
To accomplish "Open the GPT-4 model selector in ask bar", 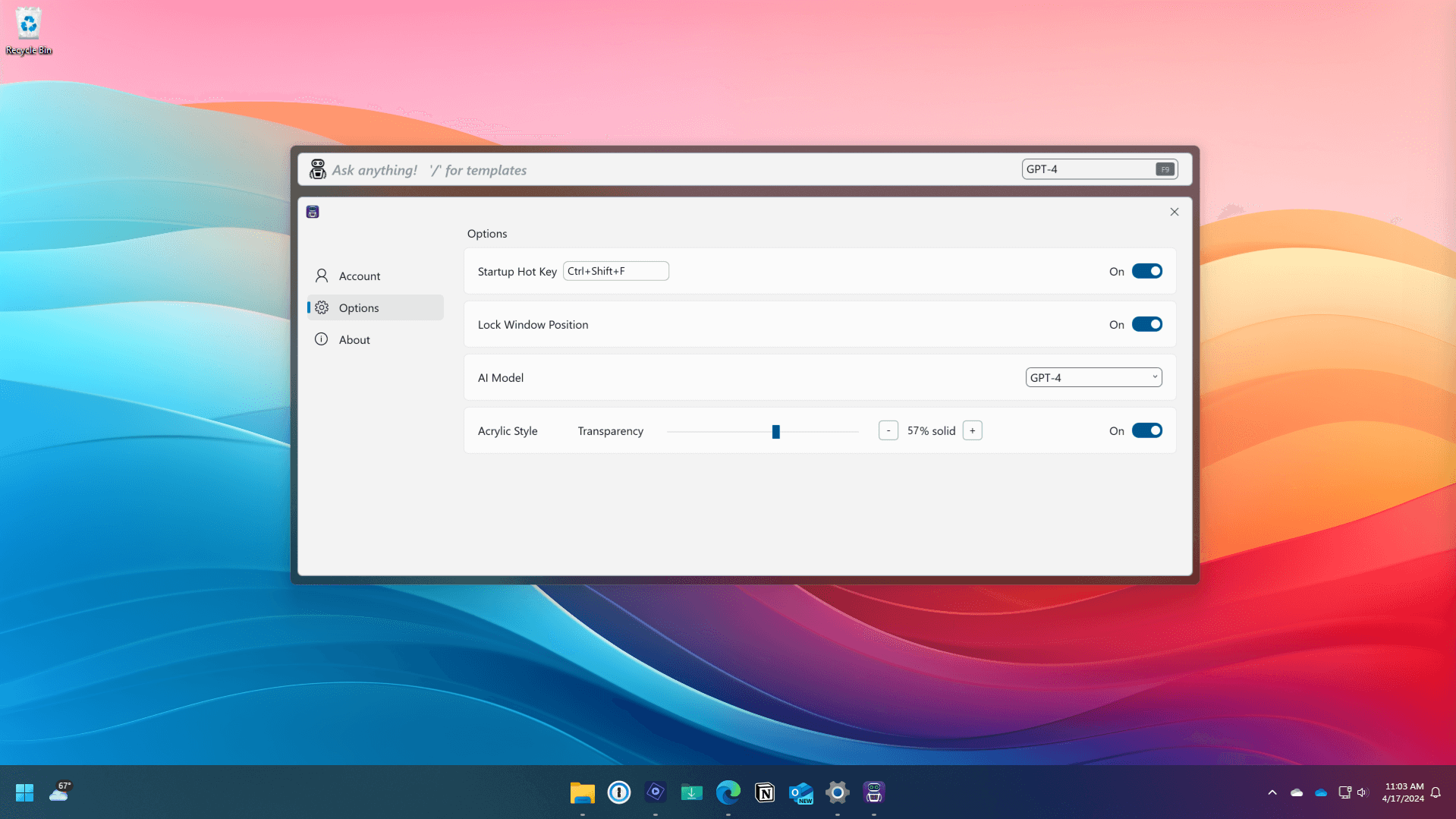I will click(x=1099, y=169).
